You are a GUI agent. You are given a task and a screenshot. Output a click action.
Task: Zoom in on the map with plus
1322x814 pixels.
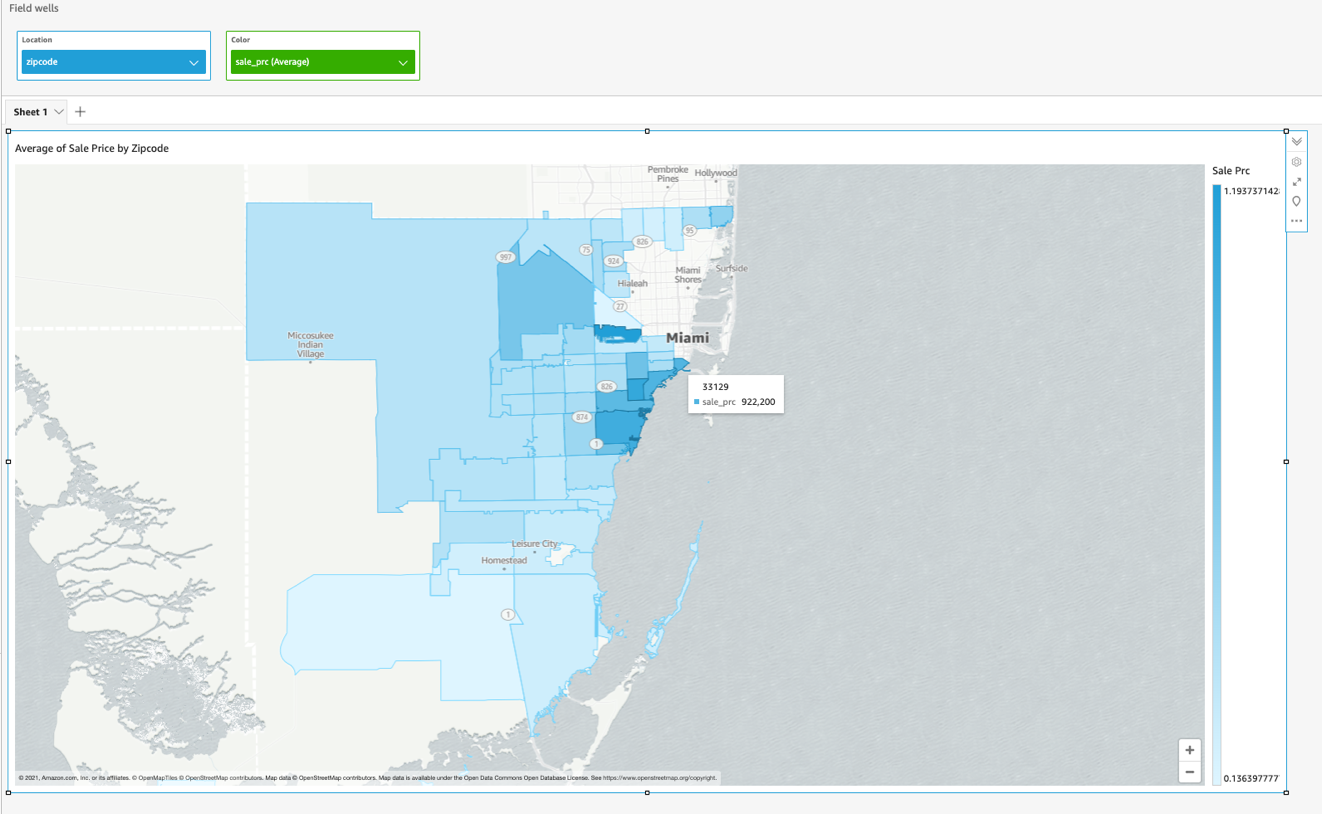point(1189,751)
